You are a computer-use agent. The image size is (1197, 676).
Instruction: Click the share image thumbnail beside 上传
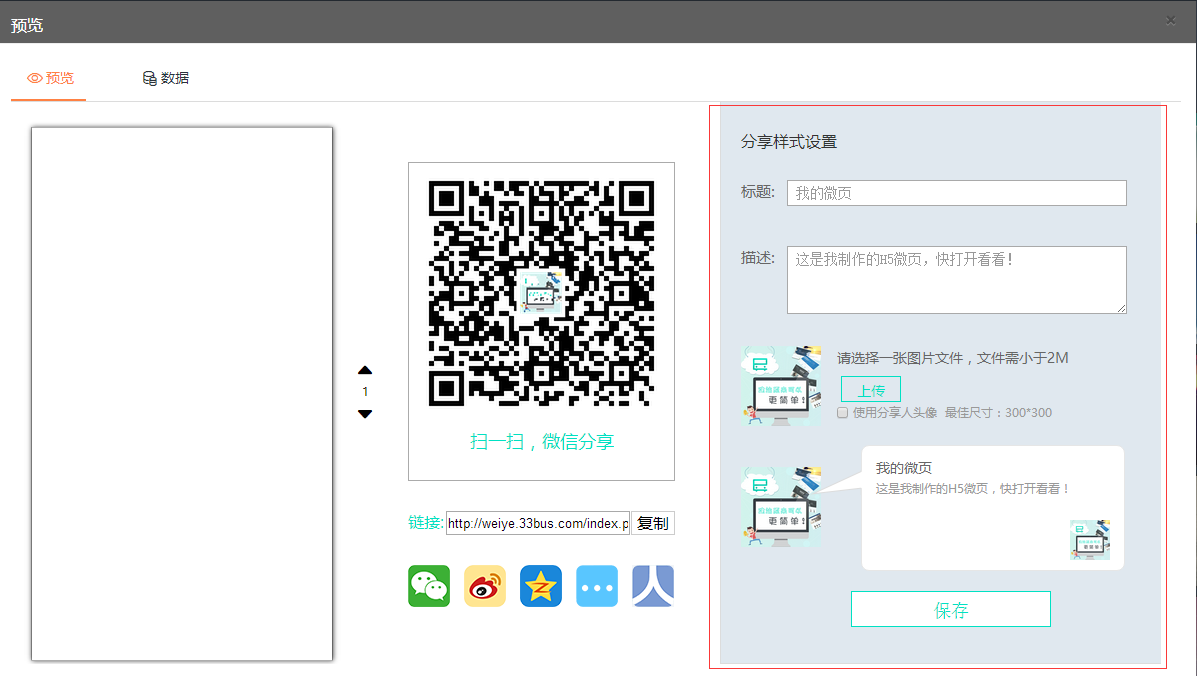click(781, 385)
